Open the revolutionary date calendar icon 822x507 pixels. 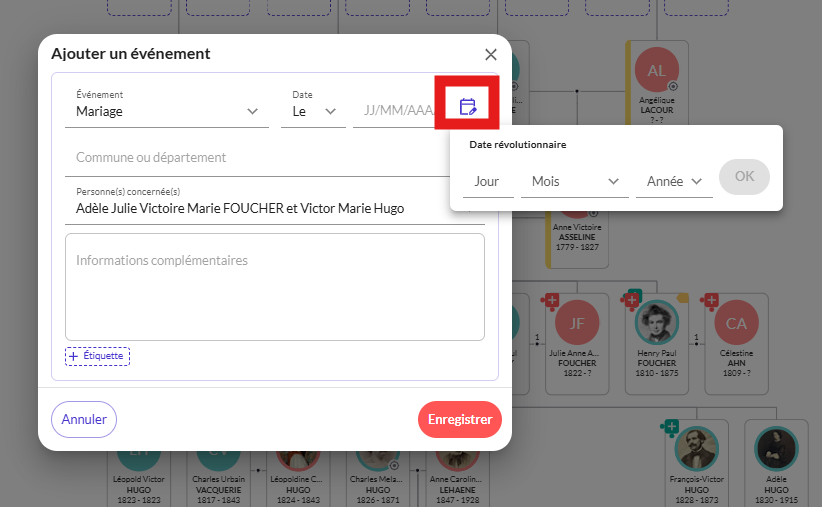(467, 106)
